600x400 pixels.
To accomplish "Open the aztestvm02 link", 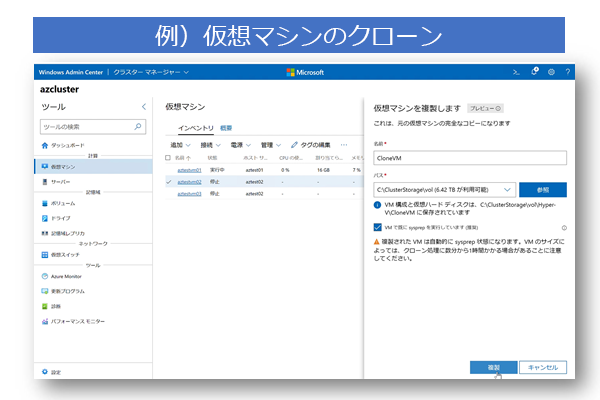I will coord(189,182).
